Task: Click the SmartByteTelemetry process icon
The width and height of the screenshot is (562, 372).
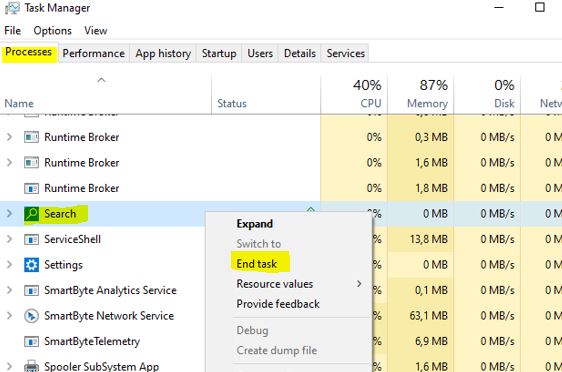Action: tap(31, 341)
